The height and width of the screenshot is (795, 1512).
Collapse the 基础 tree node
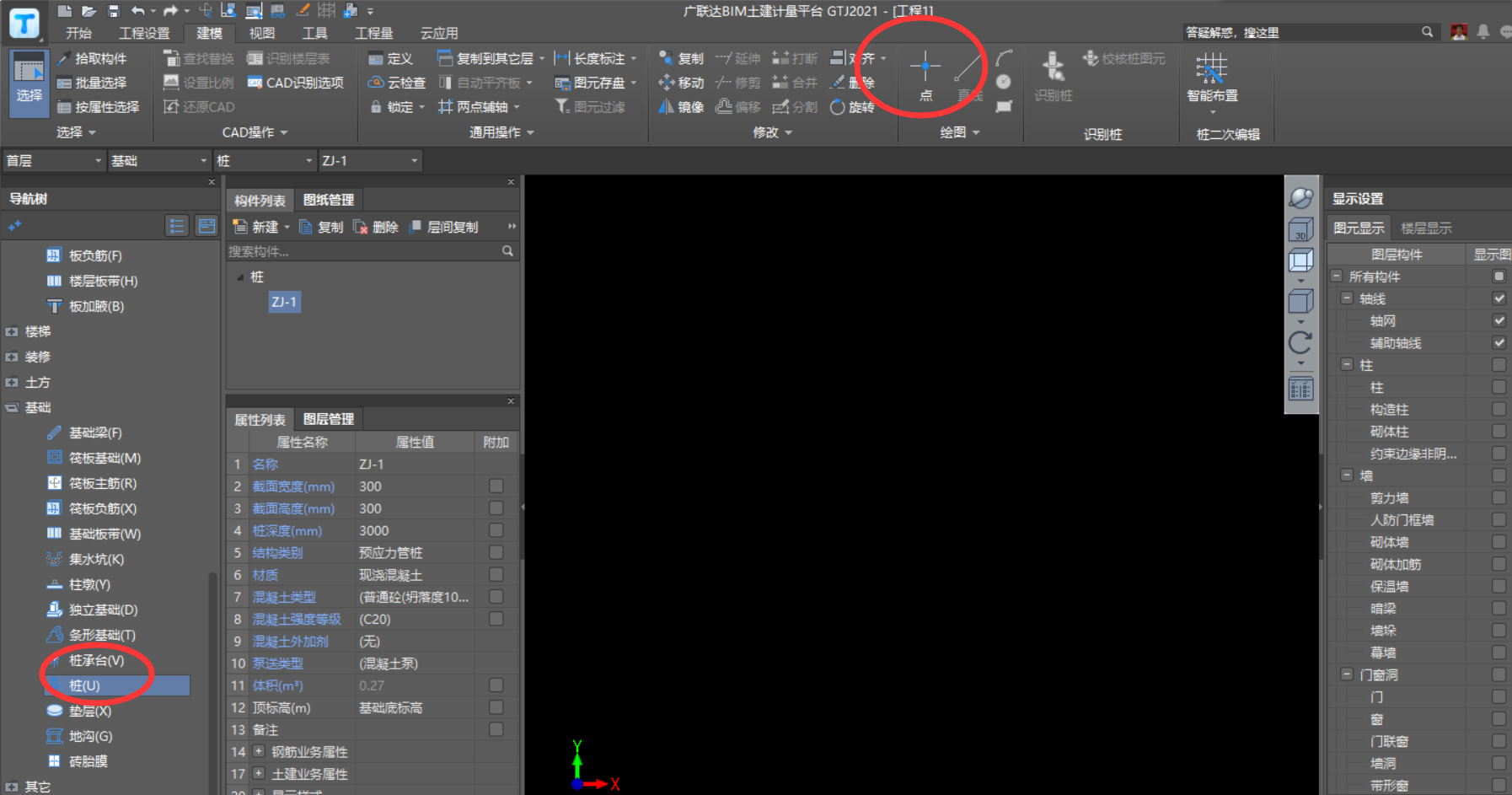click(x=12, y=408)
